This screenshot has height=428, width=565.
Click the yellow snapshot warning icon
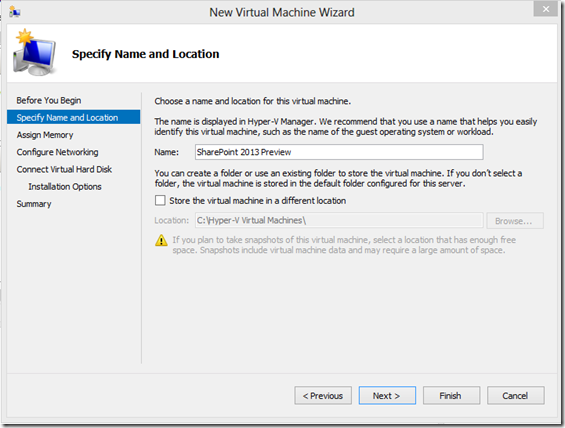pos(161,240)
